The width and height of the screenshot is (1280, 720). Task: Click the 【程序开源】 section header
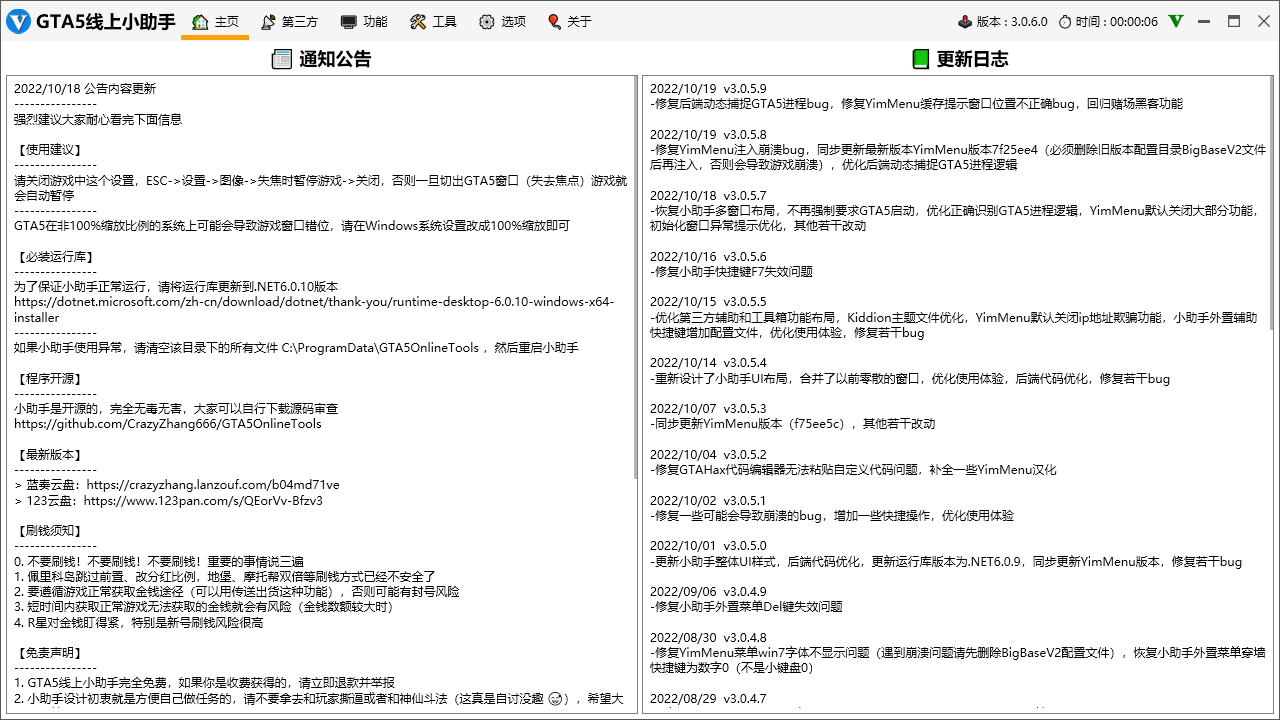point(48,379)
